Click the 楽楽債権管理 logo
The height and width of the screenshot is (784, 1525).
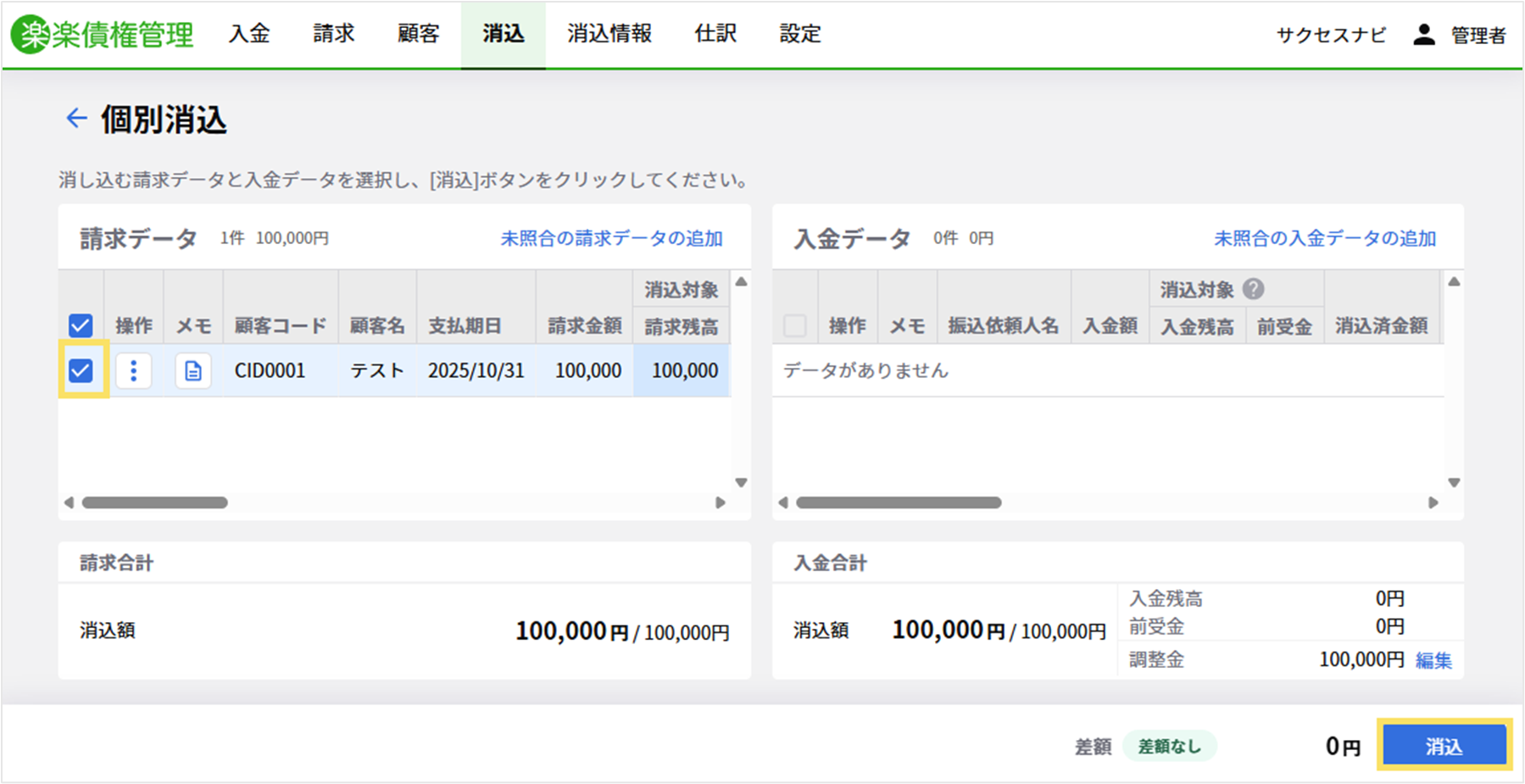click(103, 34)
